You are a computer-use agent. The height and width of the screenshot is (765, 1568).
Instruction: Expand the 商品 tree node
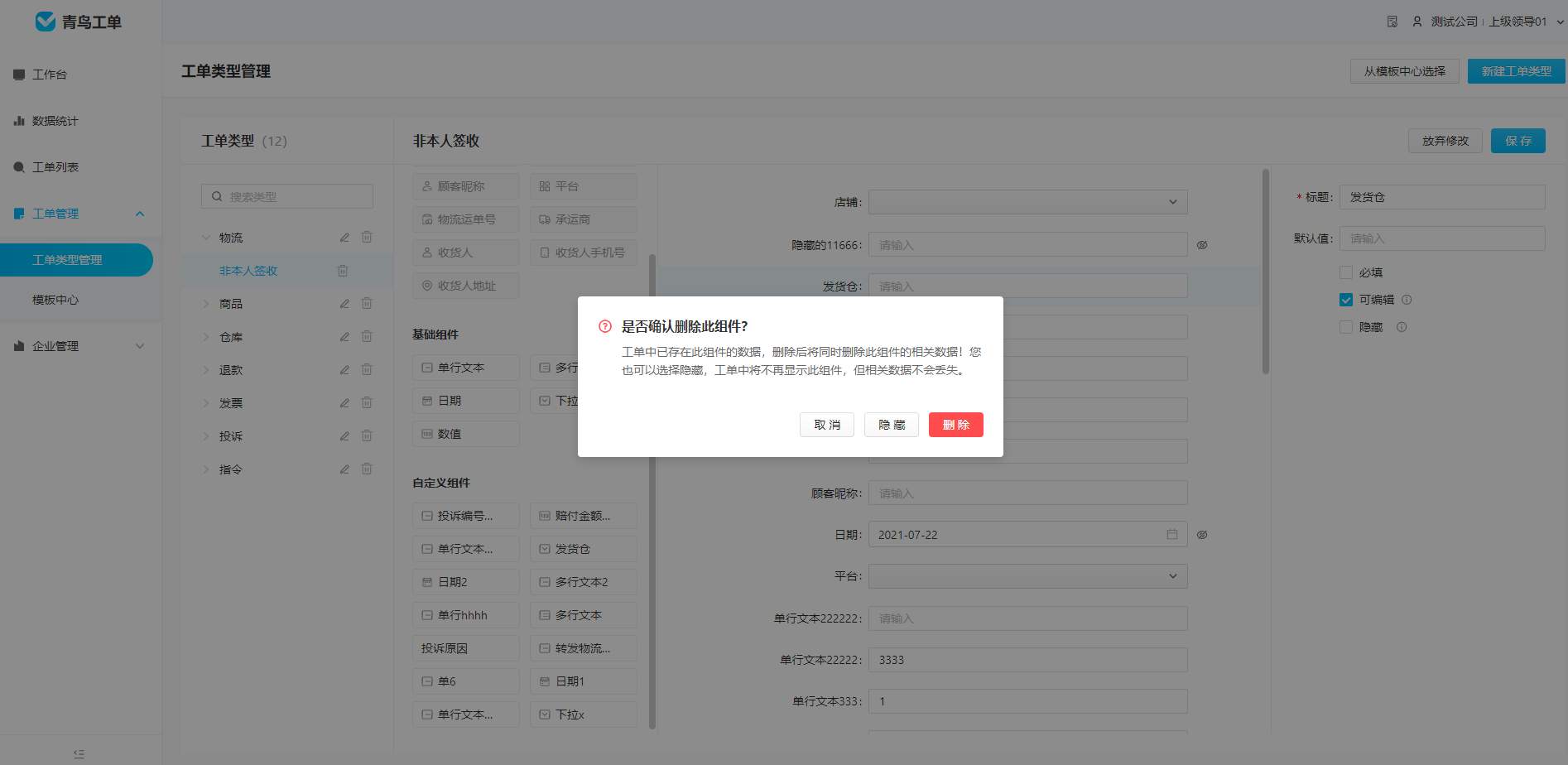tap(206, 304)
